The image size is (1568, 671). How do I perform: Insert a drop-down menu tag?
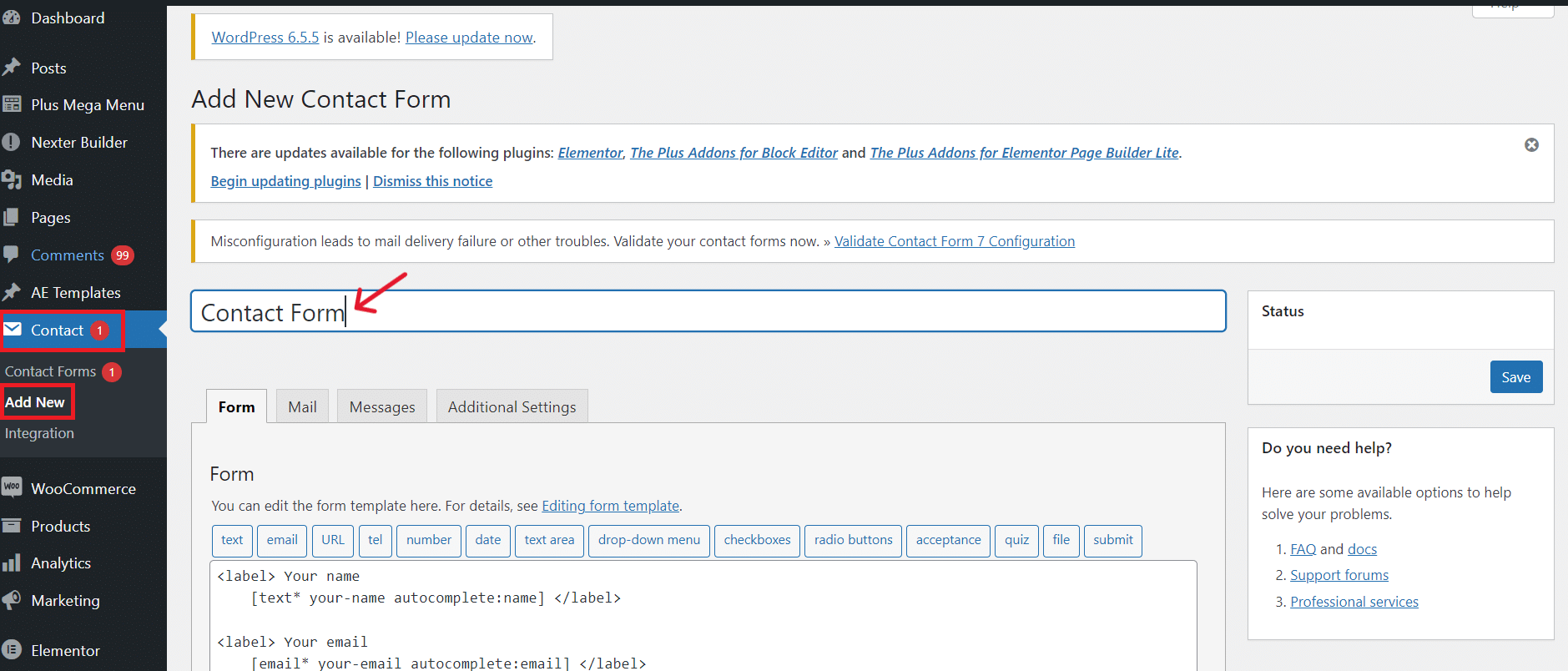pos(649,540)
